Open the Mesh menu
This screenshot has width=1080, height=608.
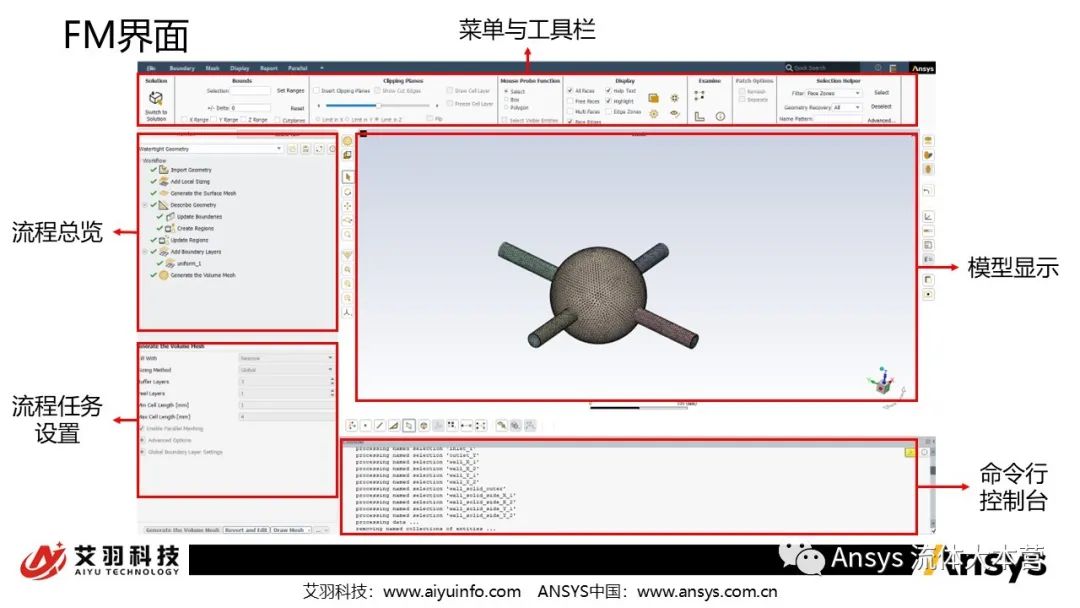point(213,68)
